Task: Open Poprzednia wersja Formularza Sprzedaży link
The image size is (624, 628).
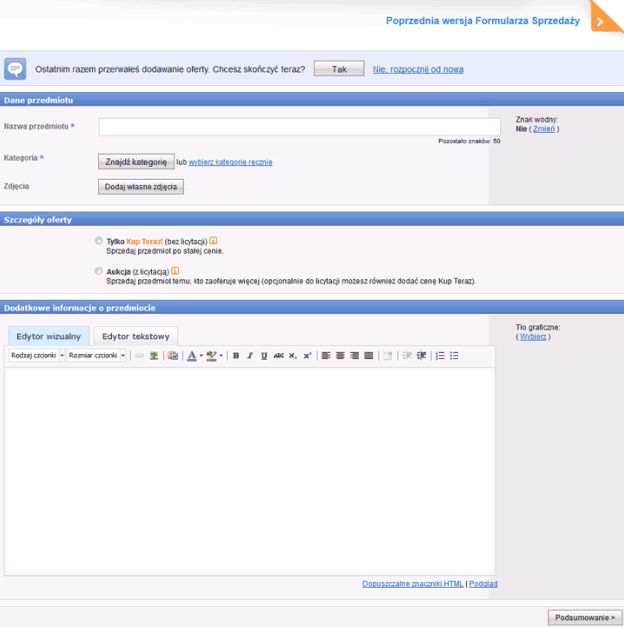Action: [x=483, y=21]
